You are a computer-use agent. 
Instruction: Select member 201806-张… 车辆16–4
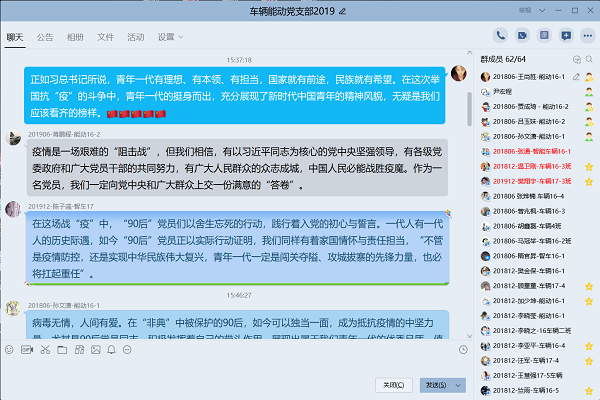click(536, 196)
